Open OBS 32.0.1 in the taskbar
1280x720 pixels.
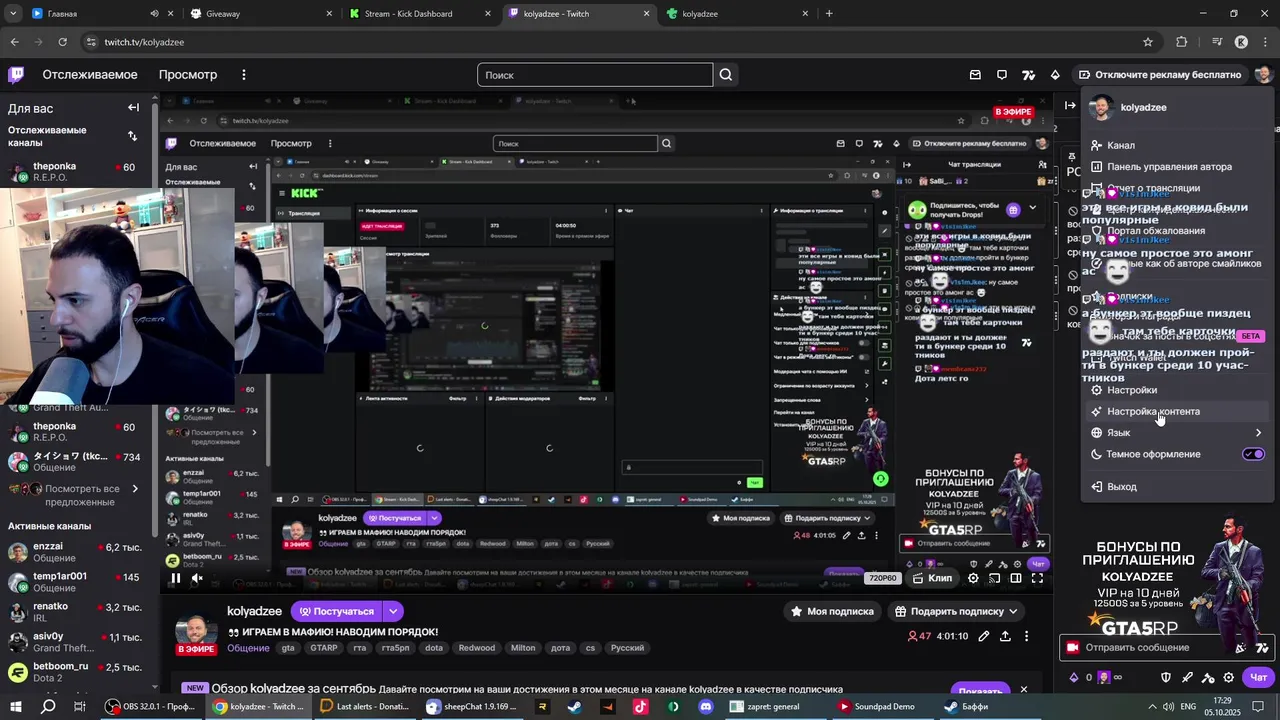click(153, 707)
